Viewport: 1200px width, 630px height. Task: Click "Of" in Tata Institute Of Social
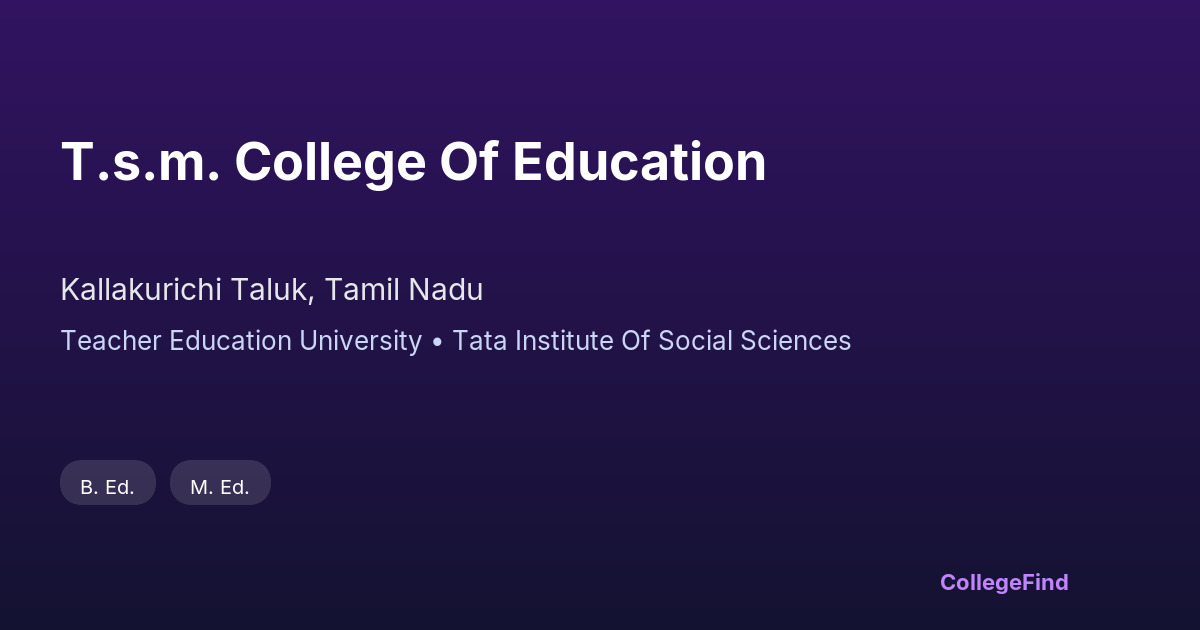click(636, 341)
